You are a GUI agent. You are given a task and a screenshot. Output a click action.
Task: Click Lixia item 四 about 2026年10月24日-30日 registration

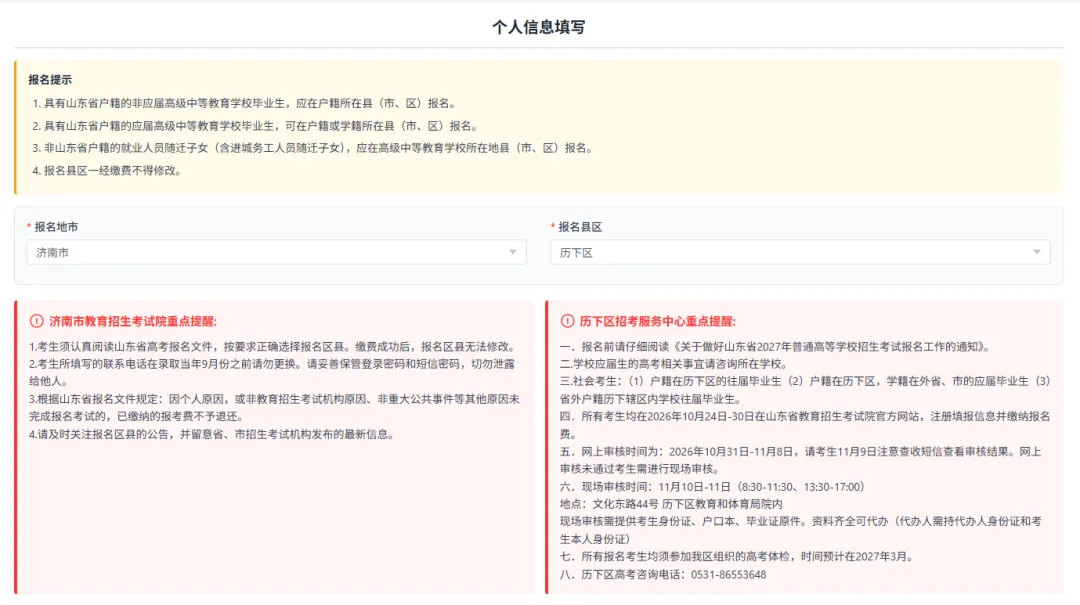[x=805, y=425]
